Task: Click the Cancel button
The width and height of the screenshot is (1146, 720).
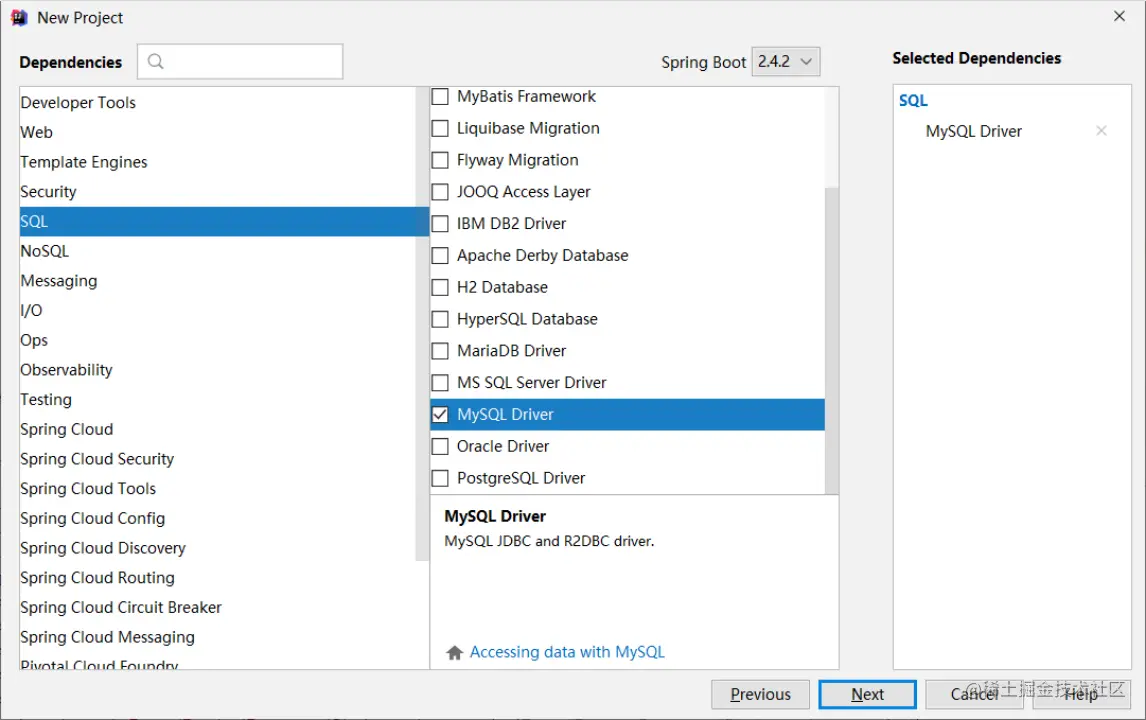Action: point(975,694)
